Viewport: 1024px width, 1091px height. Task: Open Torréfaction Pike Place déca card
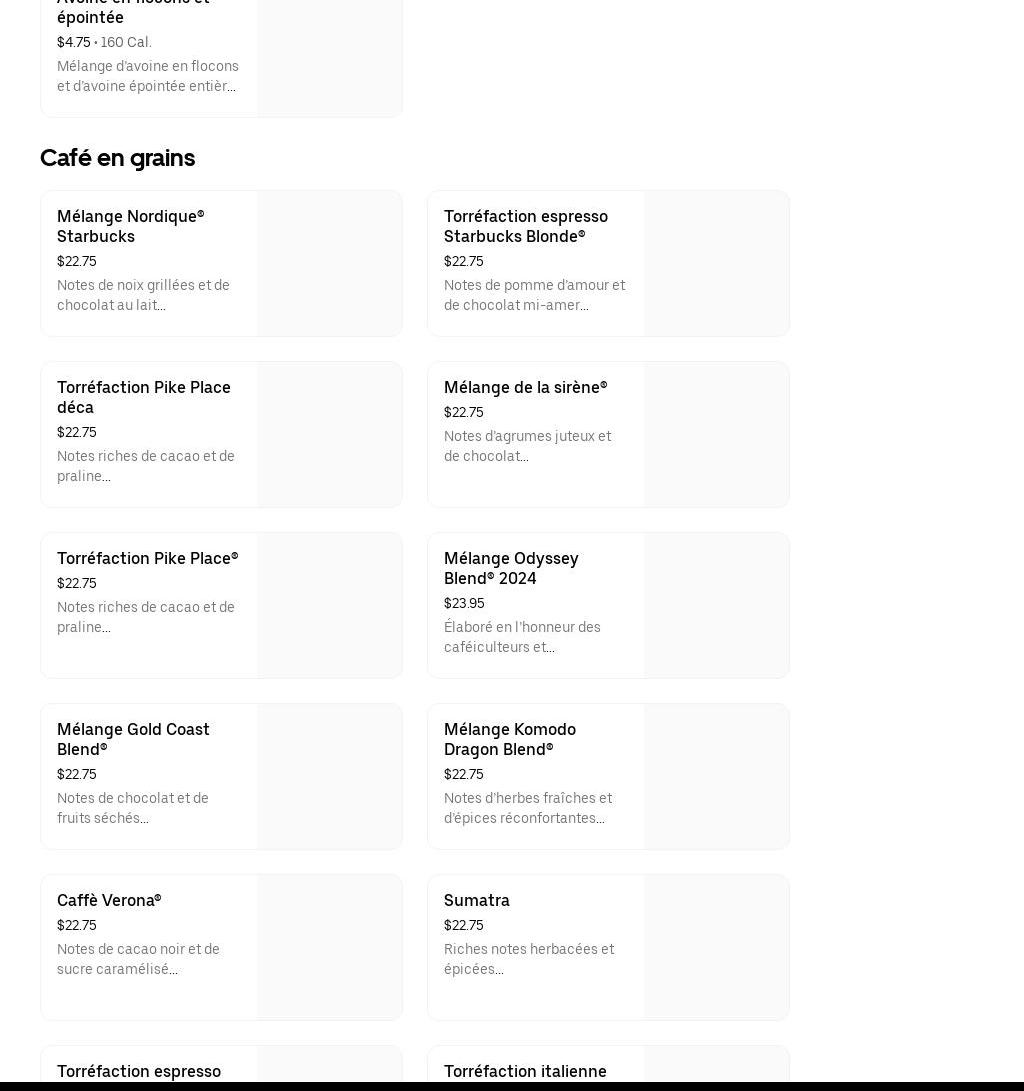143,397
